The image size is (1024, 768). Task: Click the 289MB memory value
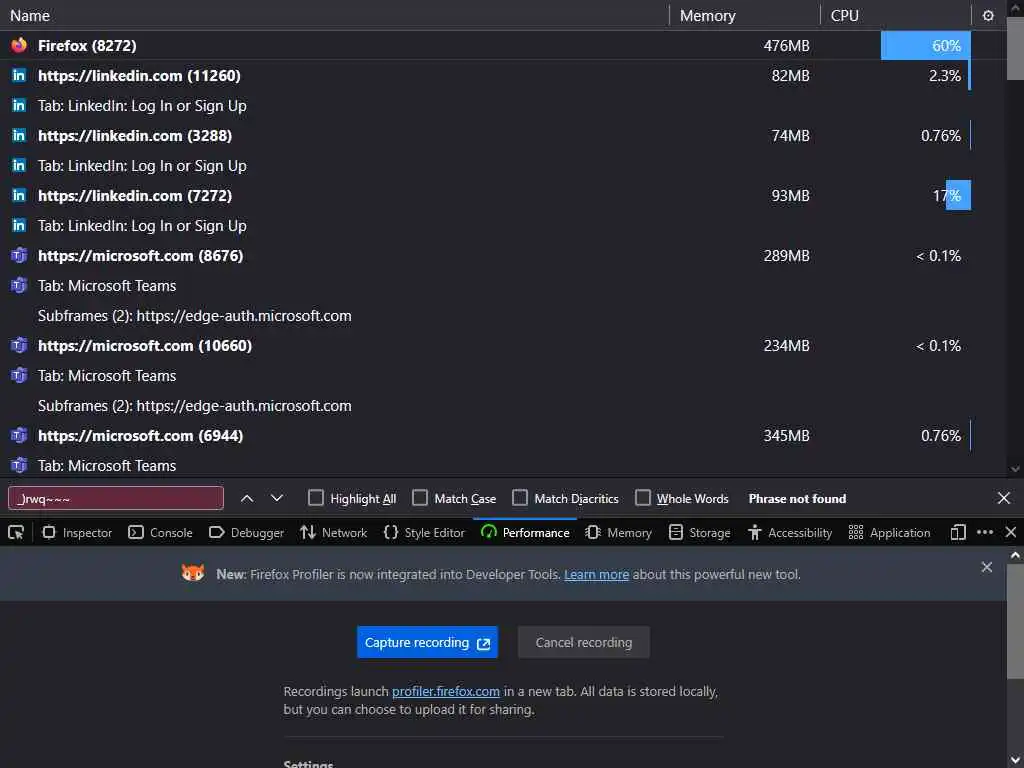coord(786,256)
